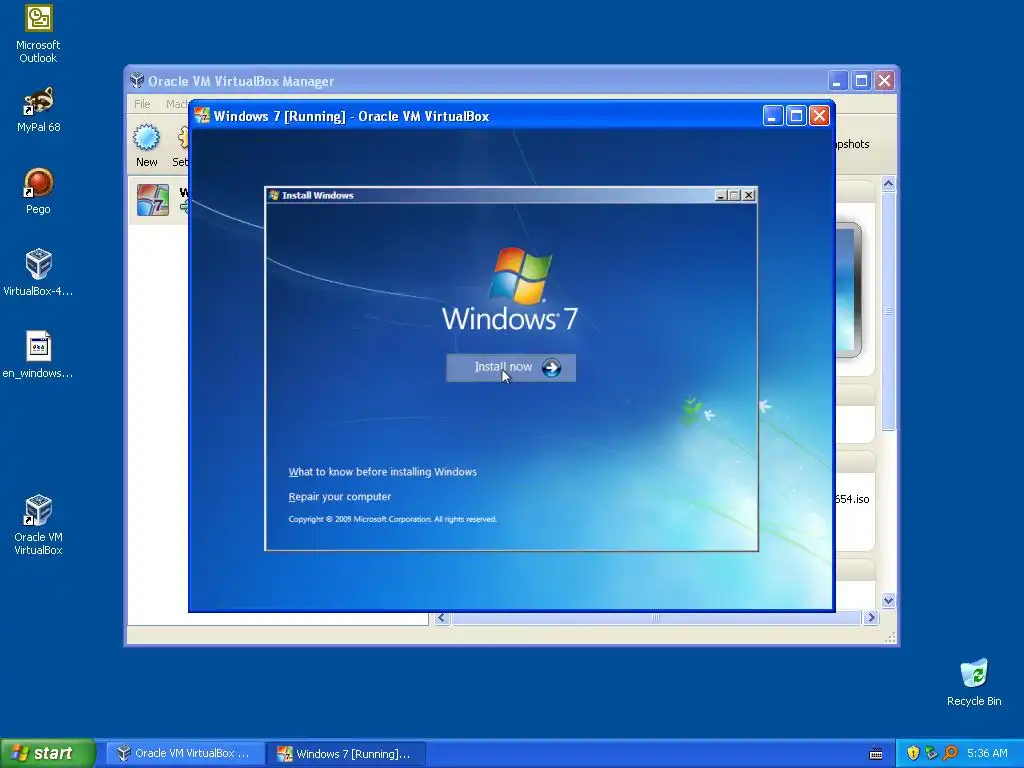
Task: Click the taskbar clock showing 5:36 AM
Action: coord(987,753)
